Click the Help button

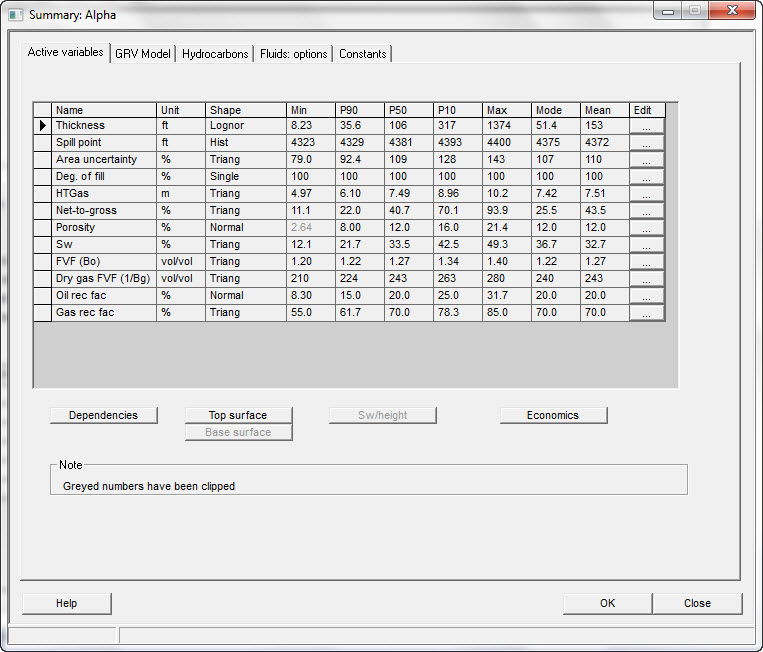point(67,603)
